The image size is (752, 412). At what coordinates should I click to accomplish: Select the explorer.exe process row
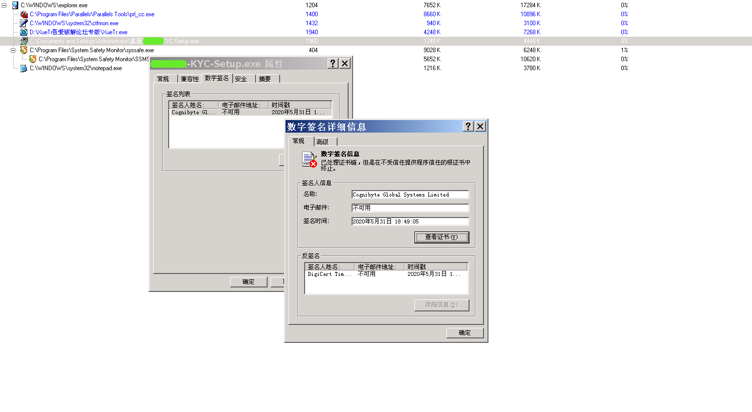376,5
